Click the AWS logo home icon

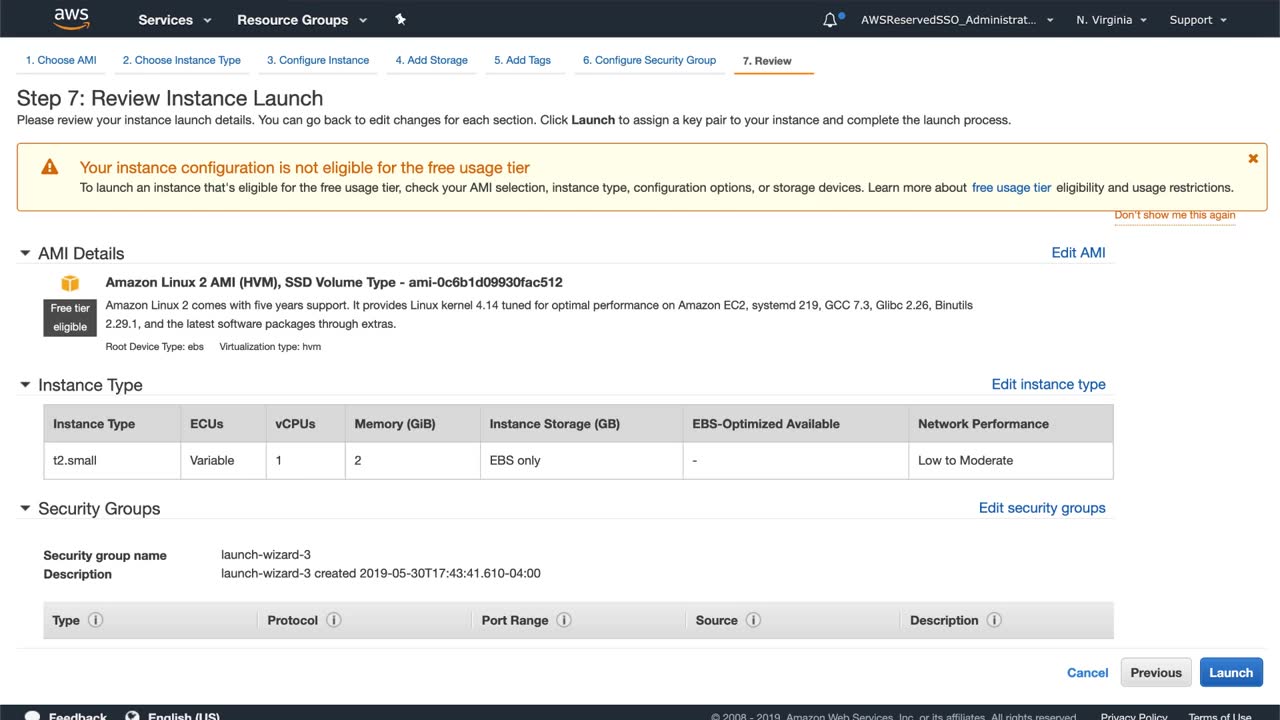click(x=72, y=18)
